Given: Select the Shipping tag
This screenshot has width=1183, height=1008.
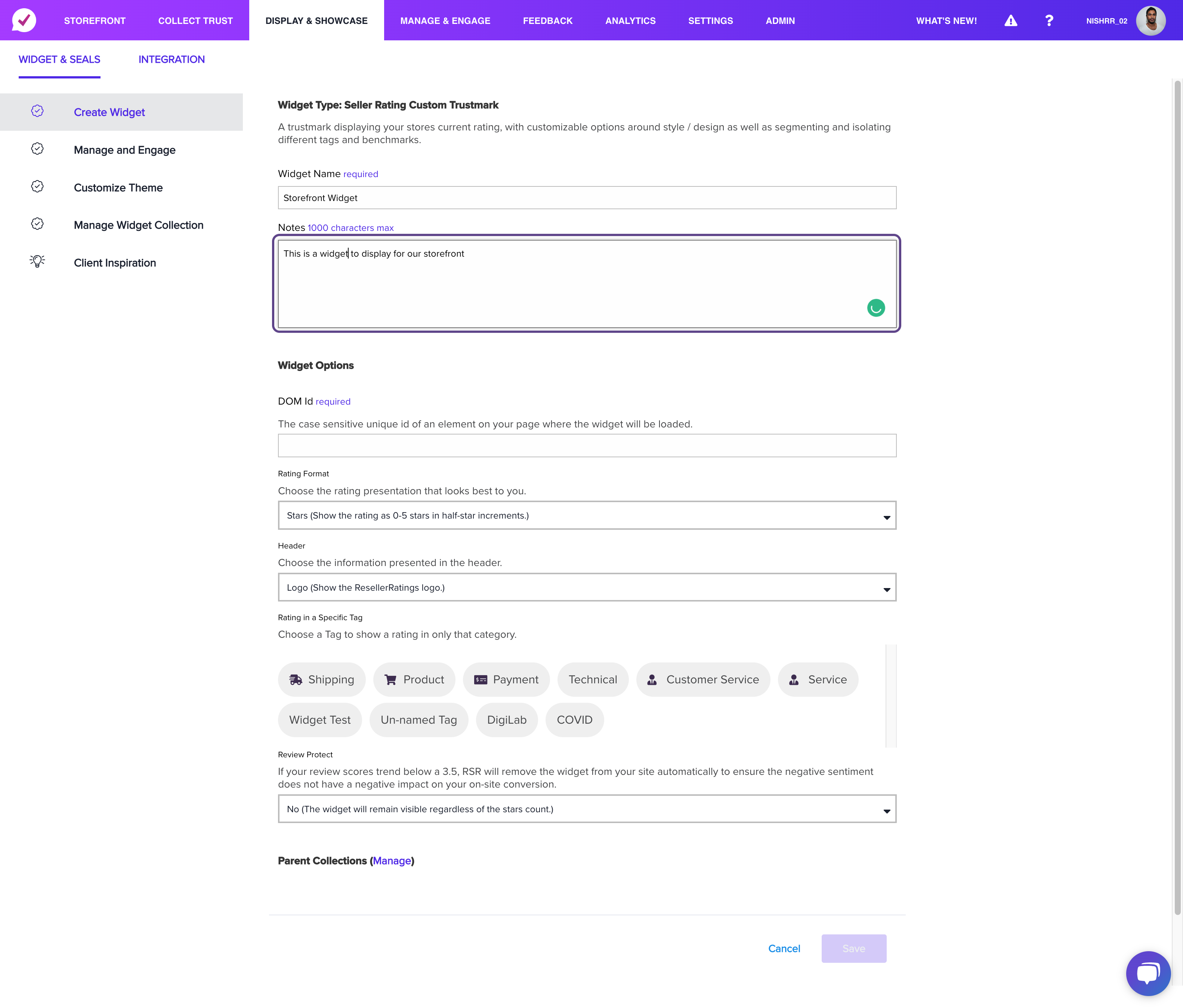Looking at the screenshot, I should pos(321,679).
